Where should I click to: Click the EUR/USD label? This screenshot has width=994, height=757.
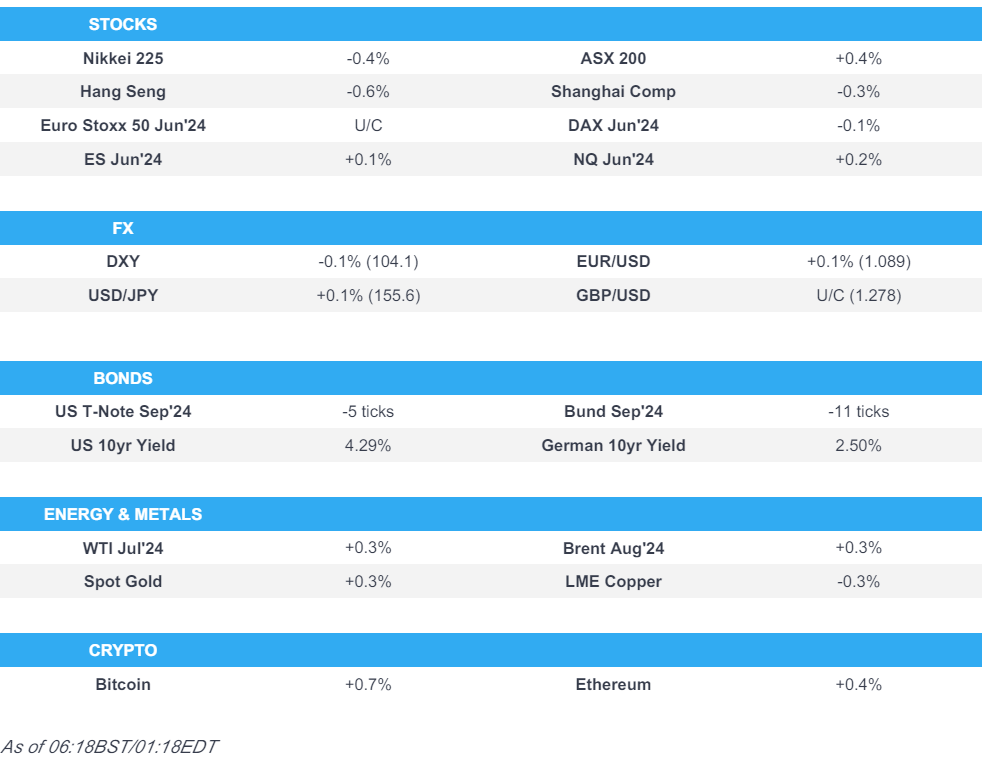click(x=613, y=262)
